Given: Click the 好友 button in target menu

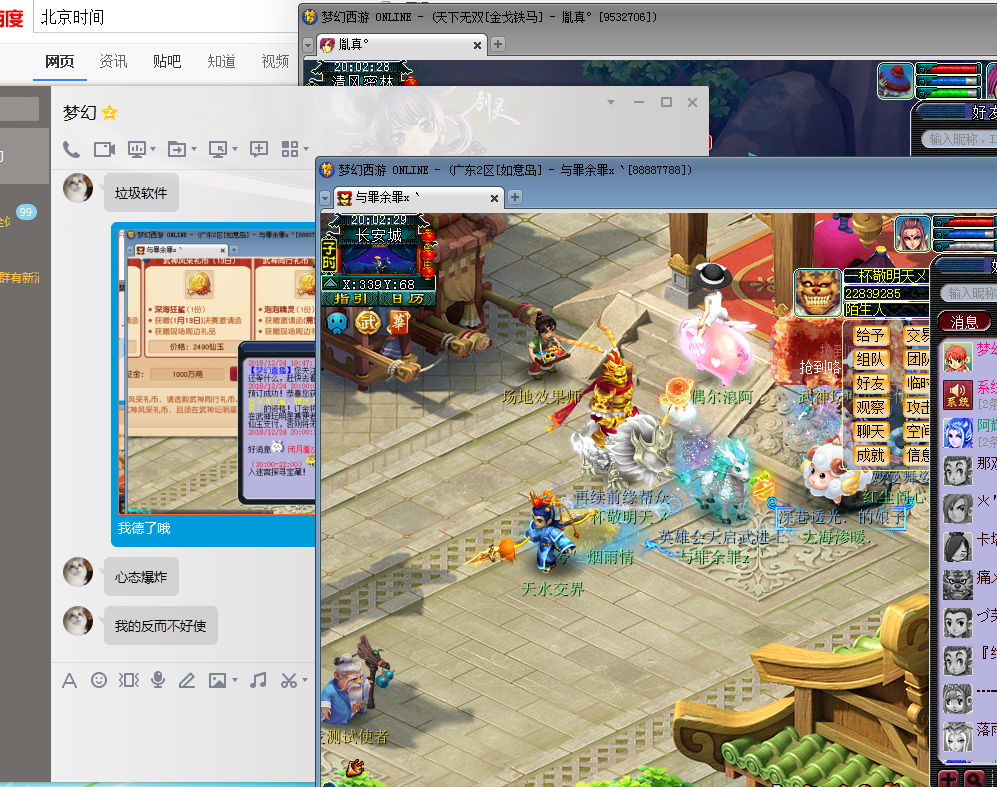Looking at the screenshot, I should [870, 384].
